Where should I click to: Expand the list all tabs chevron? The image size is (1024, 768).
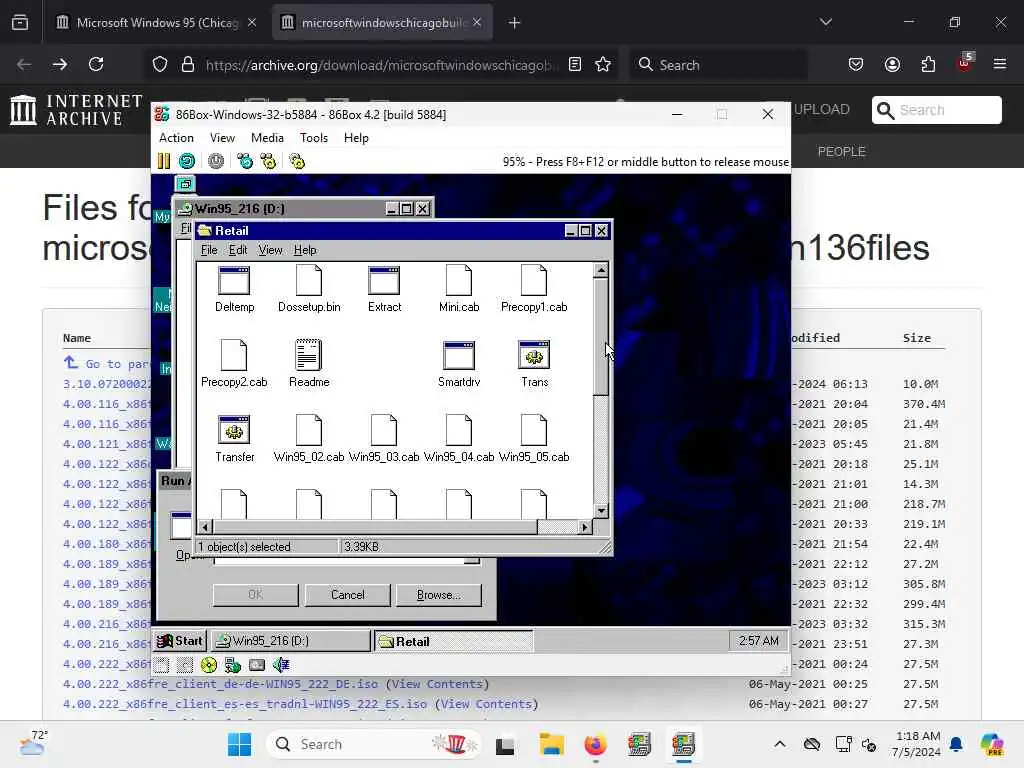pos(825,22)
